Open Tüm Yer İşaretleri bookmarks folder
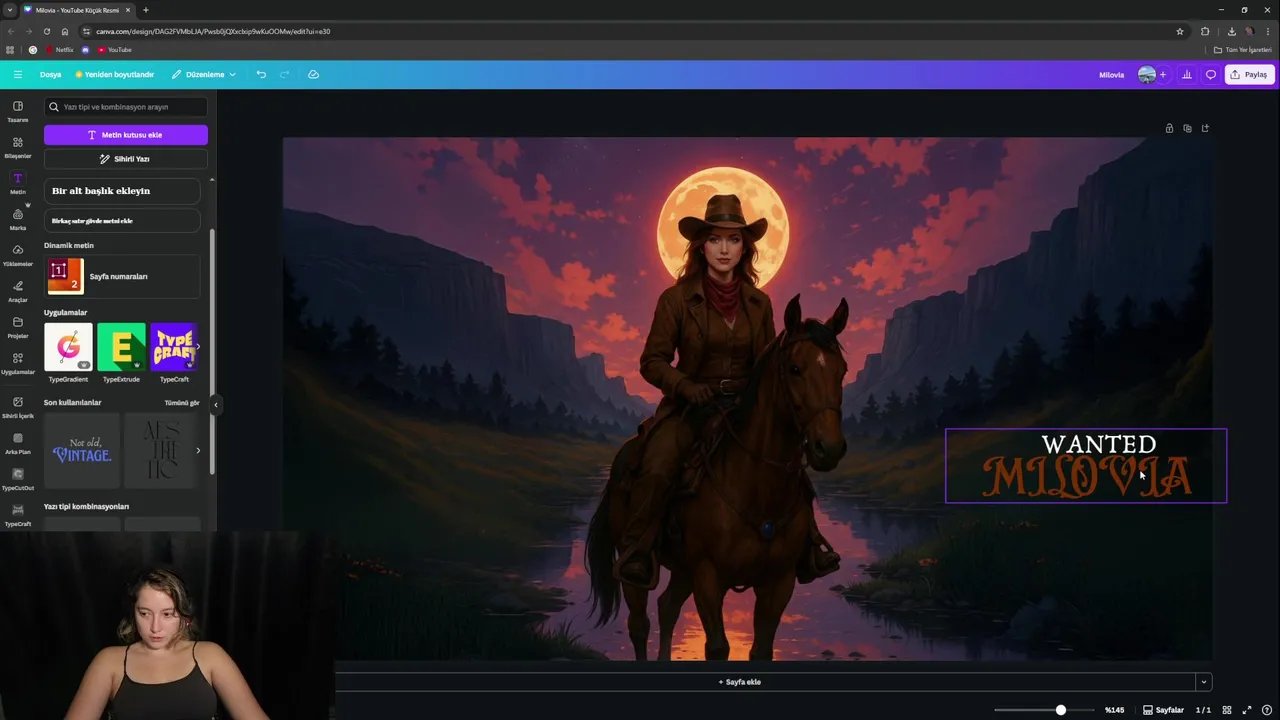The image size is (1280, 720). point(1242,49)
